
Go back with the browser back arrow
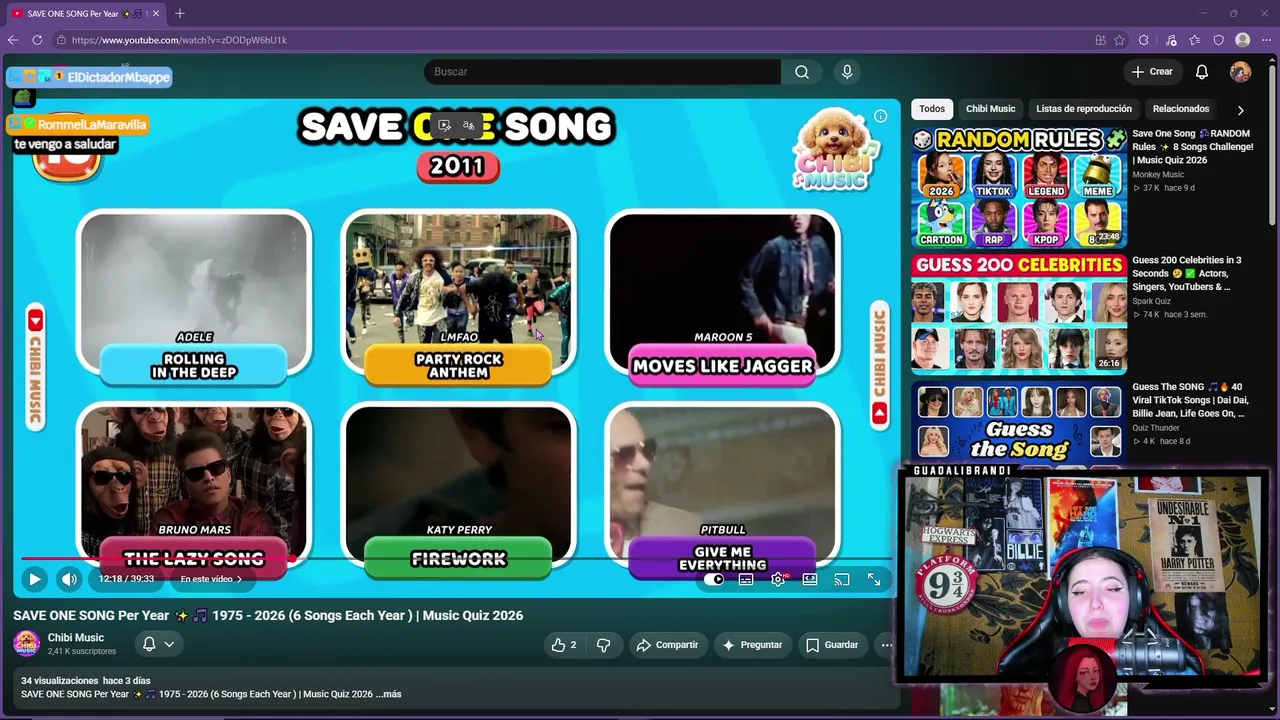13,40
